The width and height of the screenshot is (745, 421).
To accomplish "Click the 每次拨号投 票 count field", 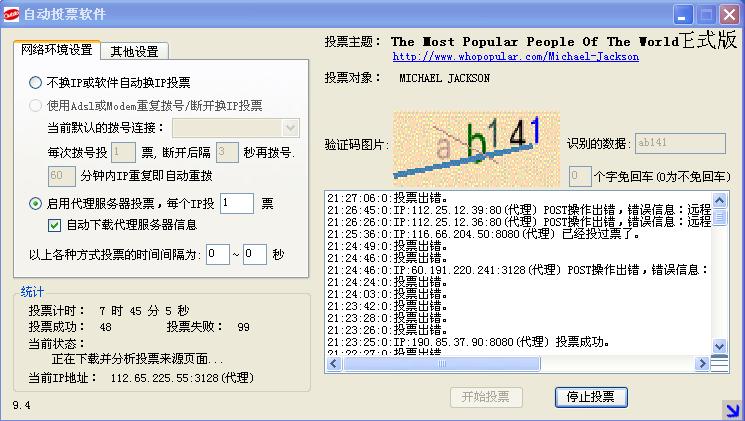I will coord(123,153).
